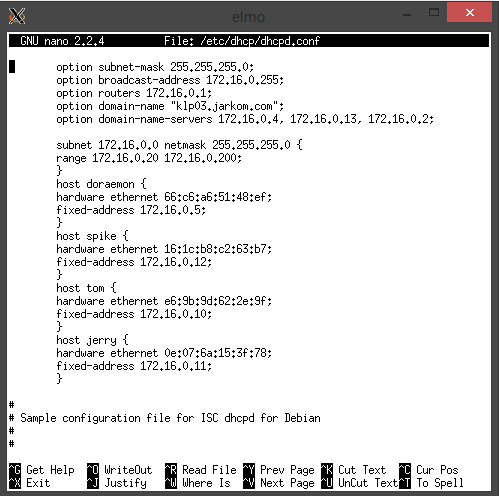This screenshot has width=499, height=496.
Task: Close the elmo terminal window
Action: point(470,13)
